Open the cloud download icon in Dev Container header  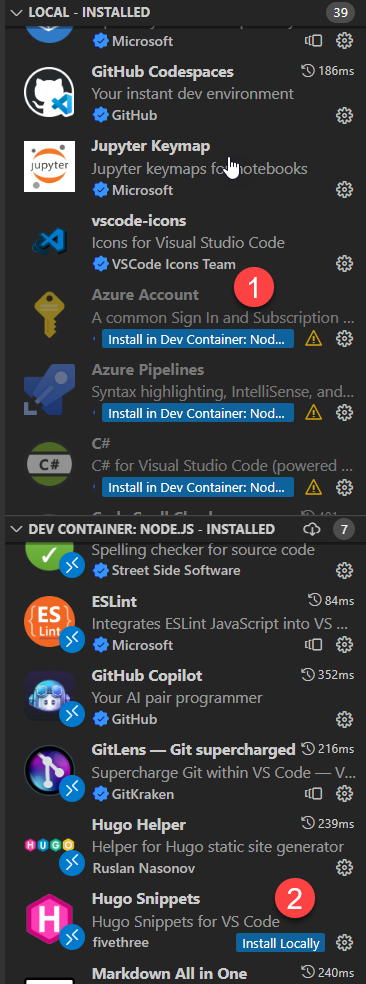coord(312,530)
